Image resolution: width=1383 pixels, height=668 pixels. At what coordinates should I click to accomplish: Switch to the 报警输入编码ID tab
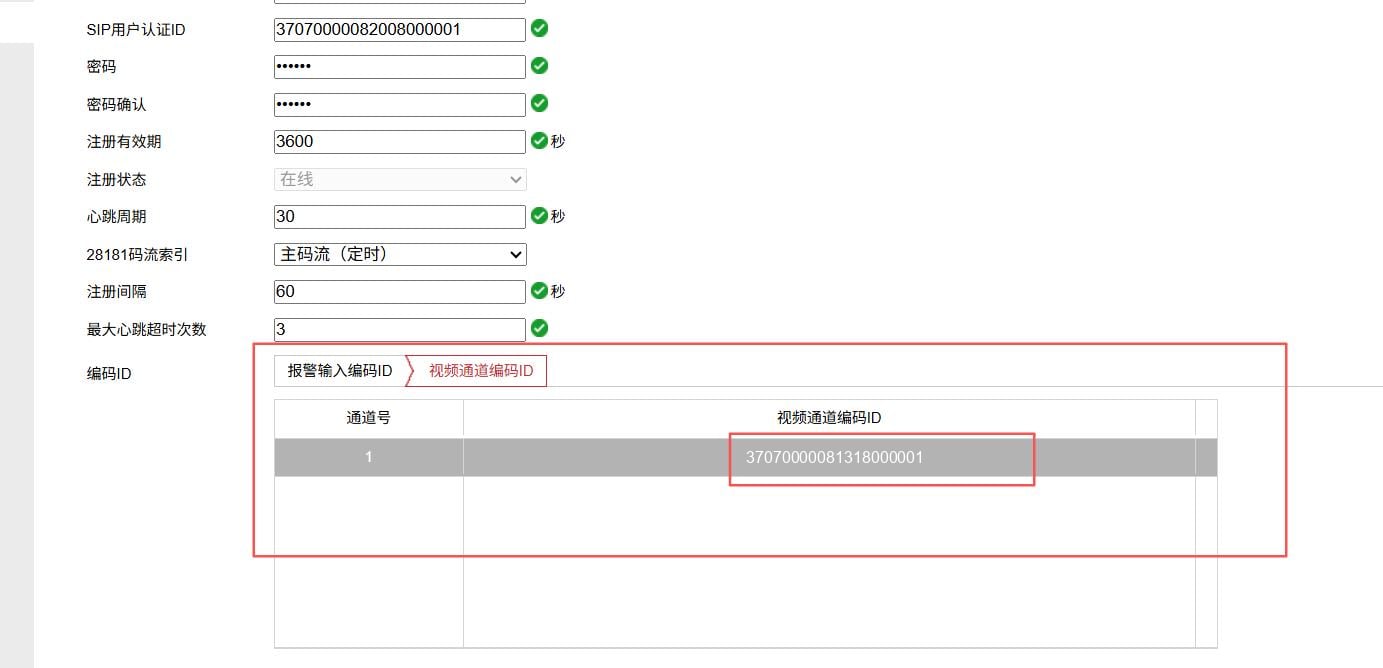(x=340, y=370)
